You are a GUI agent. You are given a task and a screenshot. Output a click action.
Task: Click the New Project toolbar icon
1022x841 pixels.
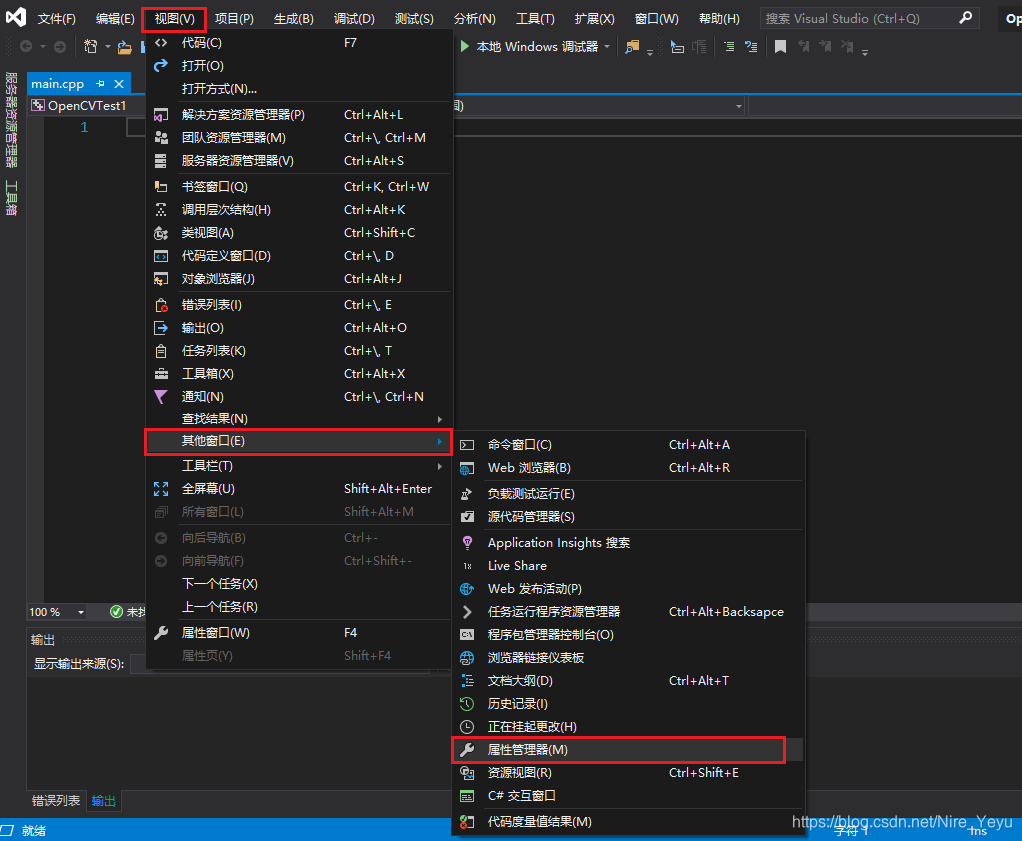tap(91, 46)
